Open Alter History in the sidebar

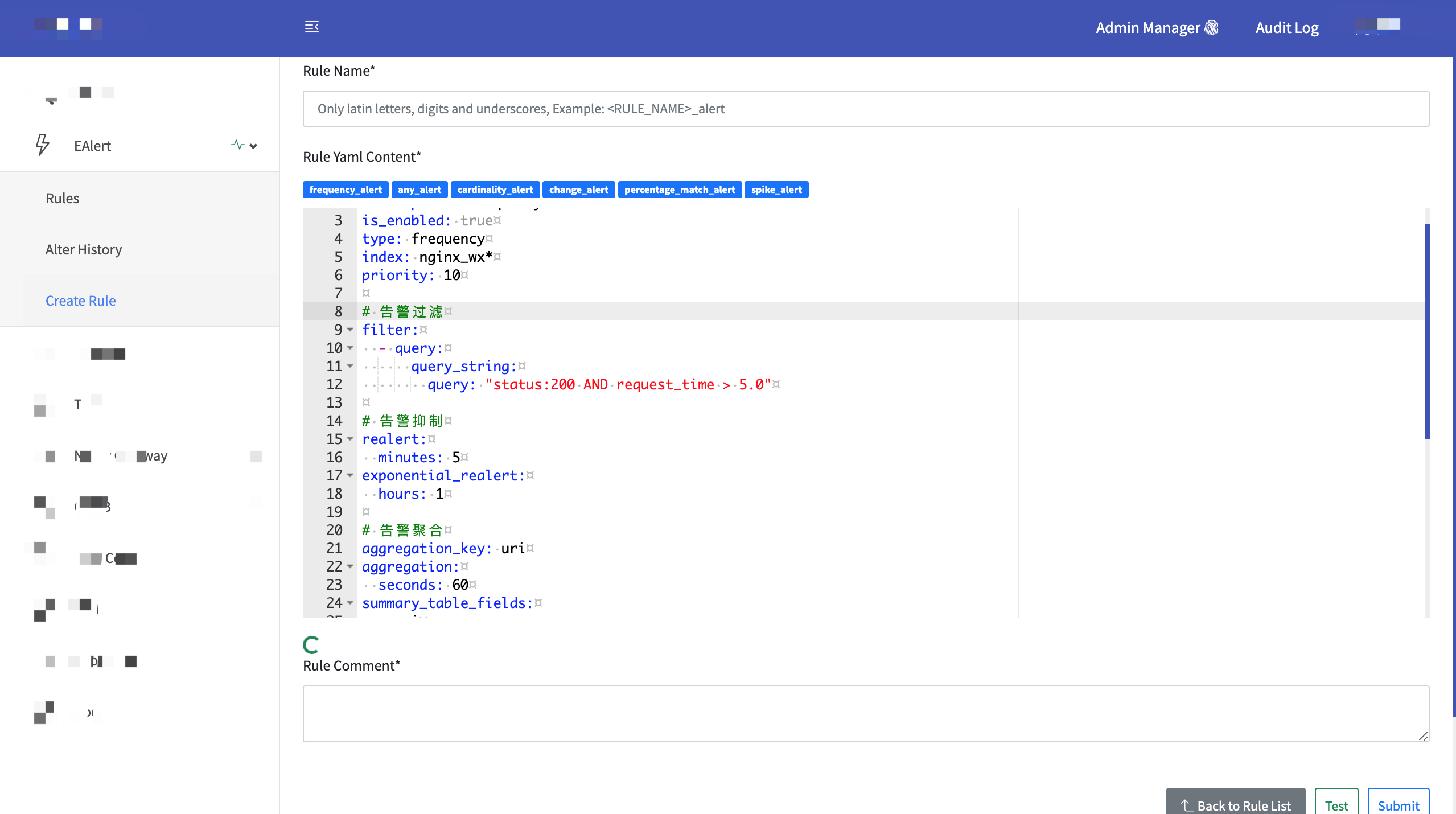[x=84, y=249]
